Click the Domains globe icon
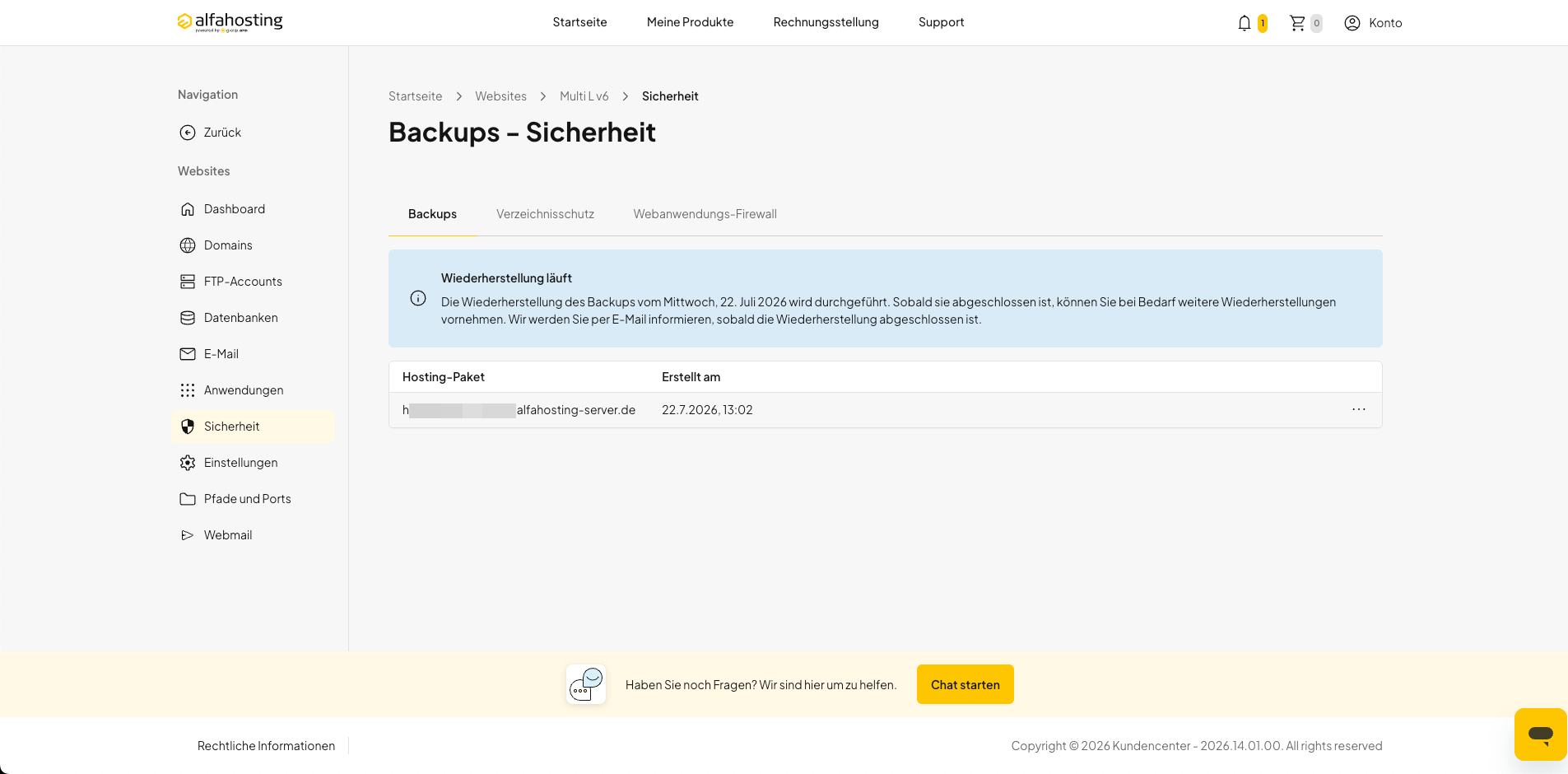1568x774 pixels. click(x=188, y=245)
